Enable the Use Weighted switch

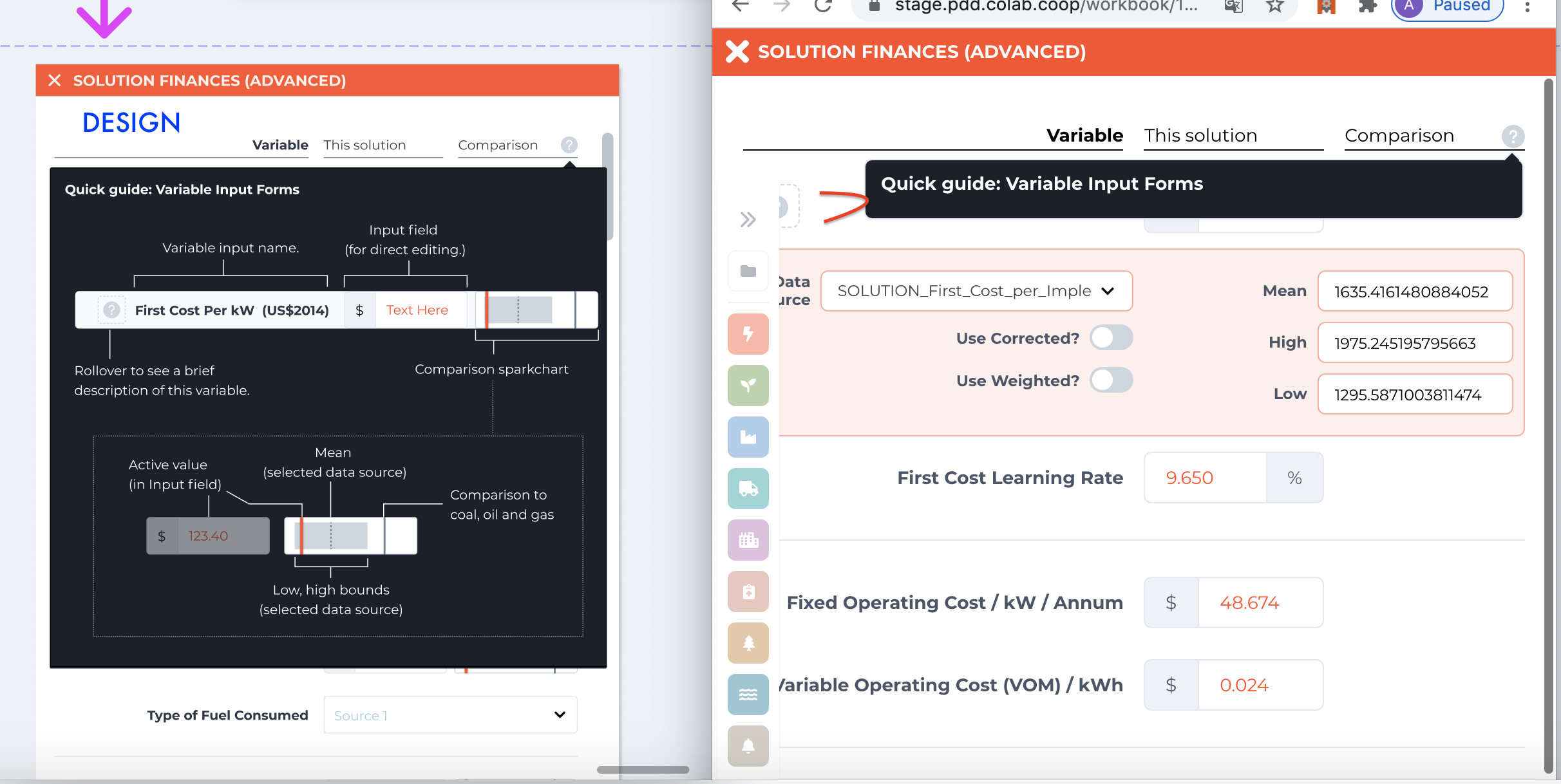[1111, 380]
